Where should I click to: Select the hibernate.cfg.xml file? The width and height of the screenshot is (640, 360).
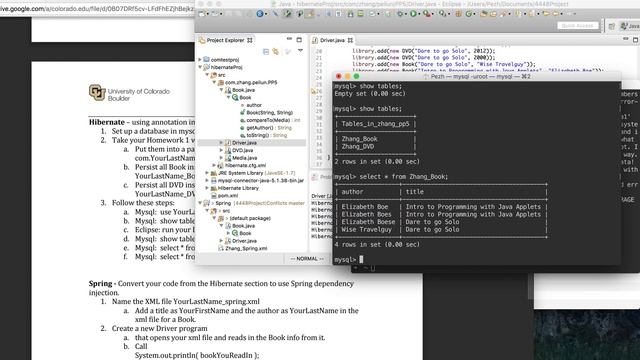pos(245,165)
